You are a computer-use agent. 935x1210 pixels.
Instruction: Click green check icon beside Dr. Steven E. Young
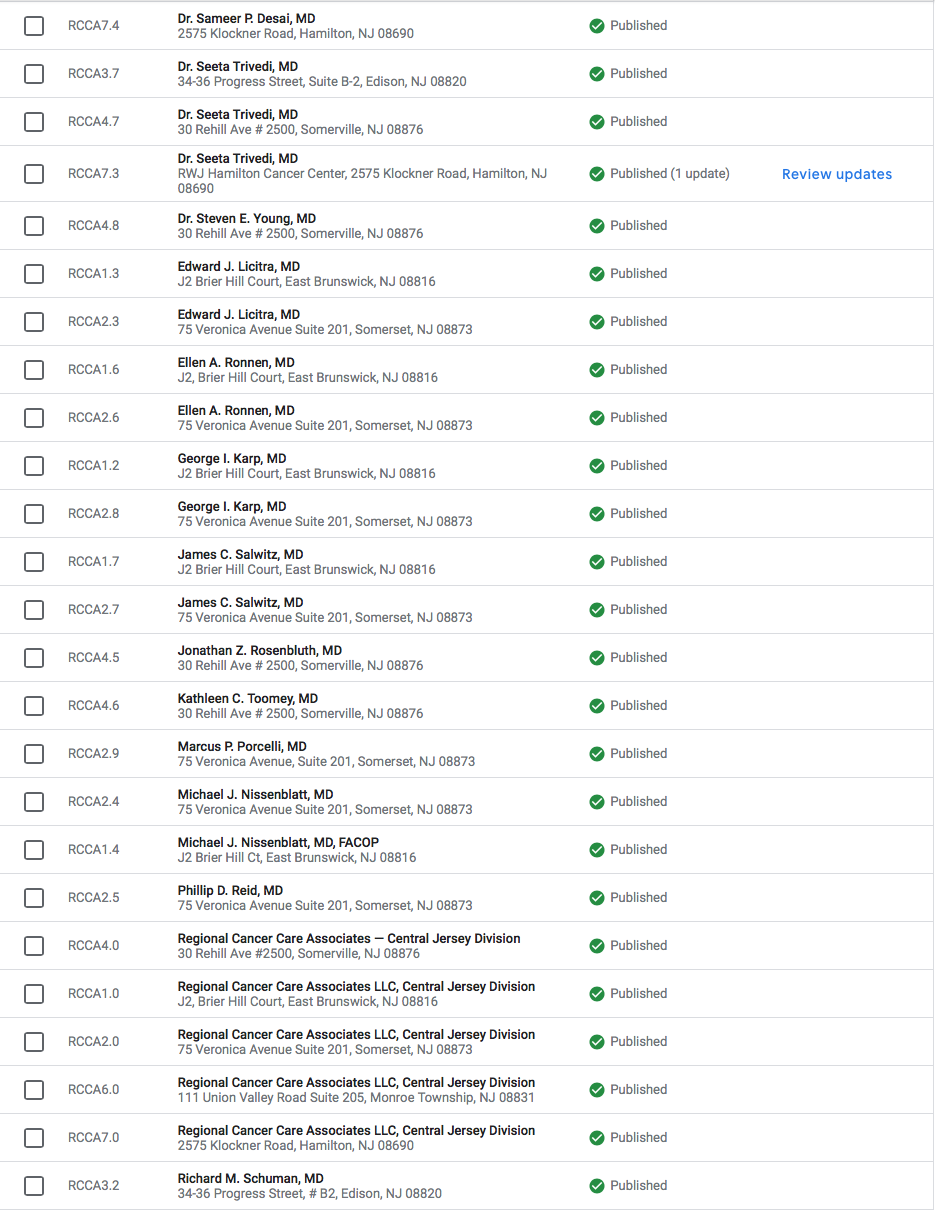click(x=597, y=226)
